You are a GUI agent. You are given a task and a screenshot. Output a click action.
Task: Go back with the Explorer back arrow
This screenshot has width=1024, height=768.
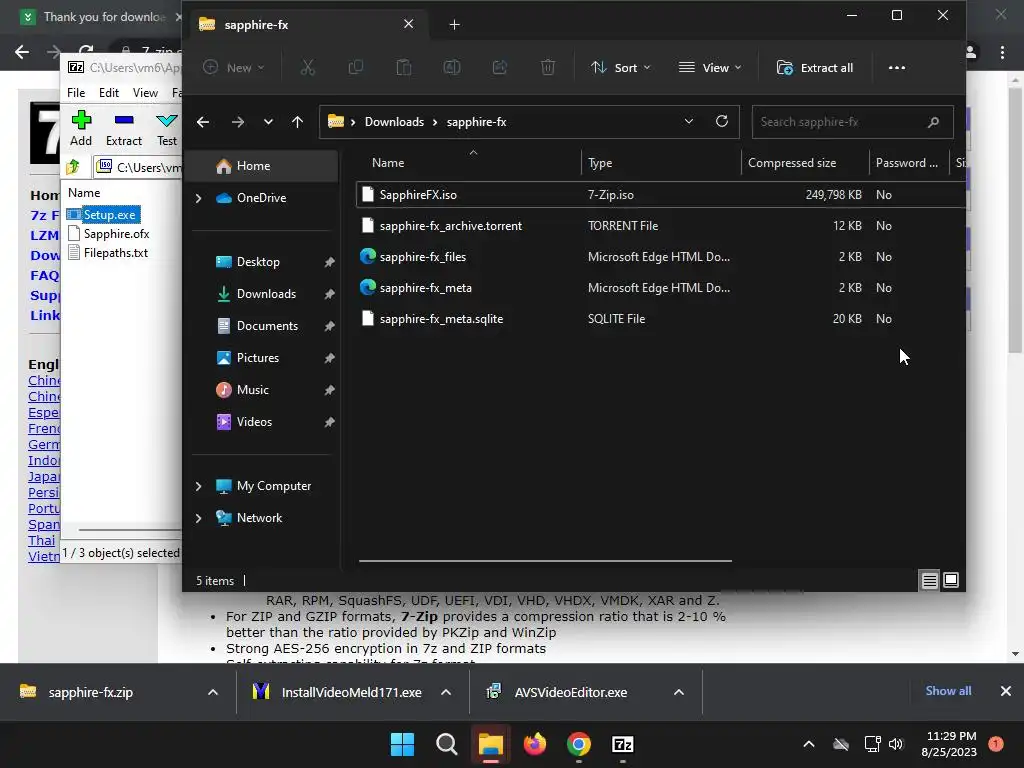pyautogui.click(x=203, y=121)
